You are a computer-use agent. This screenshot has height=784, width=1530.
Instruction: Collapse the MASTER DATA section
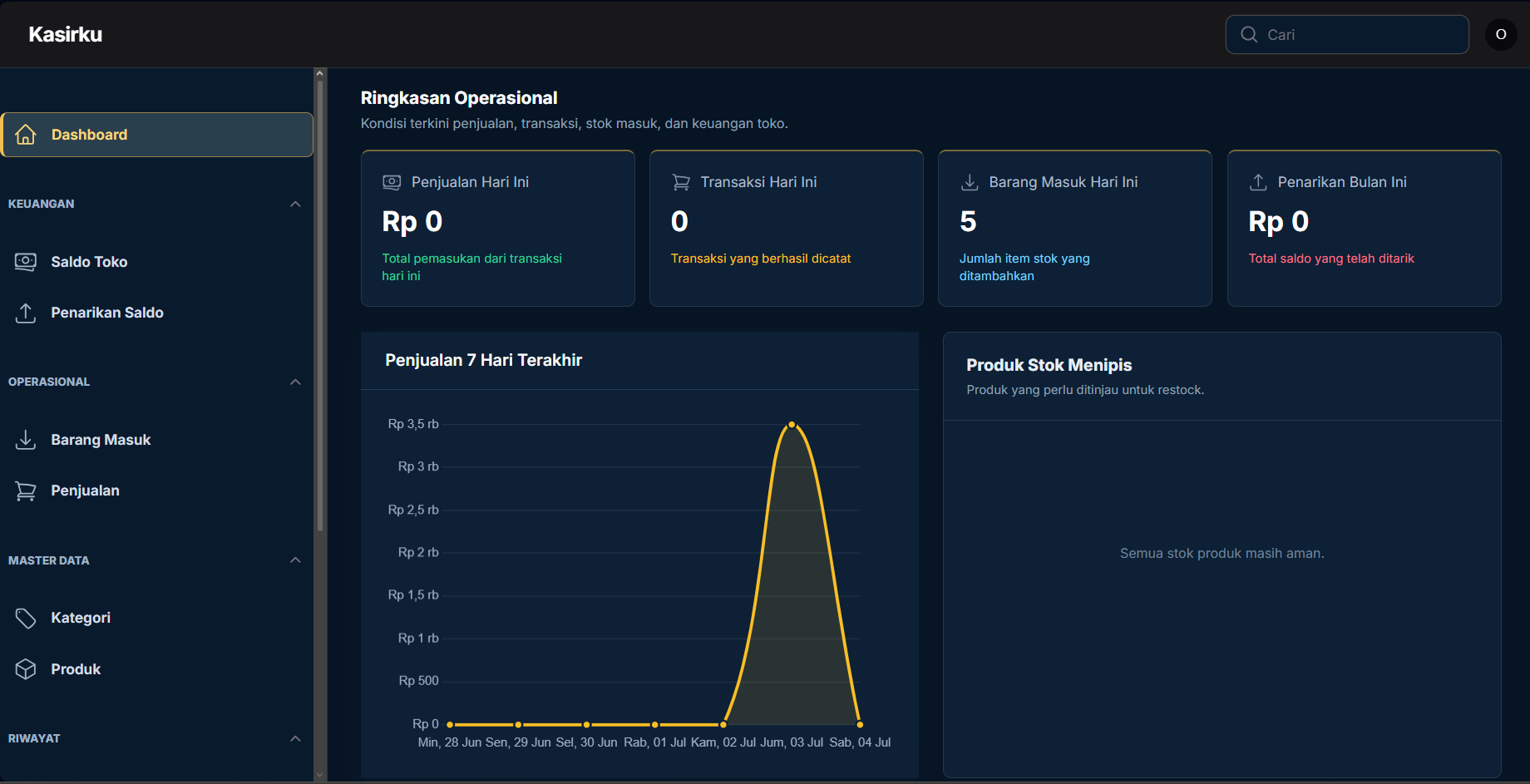click(x=295, y=560)
